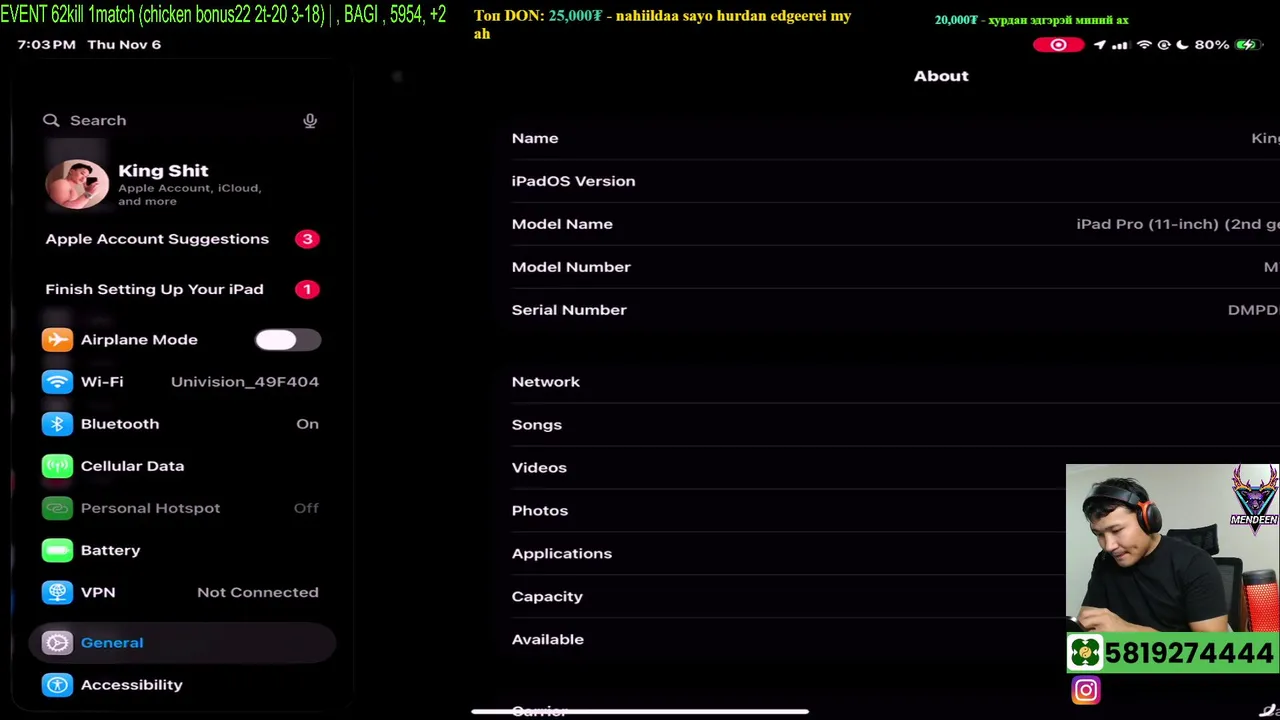Tap the red screen recording indicator
Image resolution: width=1280 pixels, height=720 pixels.
pyautogui.click(x=1058, y=45)
